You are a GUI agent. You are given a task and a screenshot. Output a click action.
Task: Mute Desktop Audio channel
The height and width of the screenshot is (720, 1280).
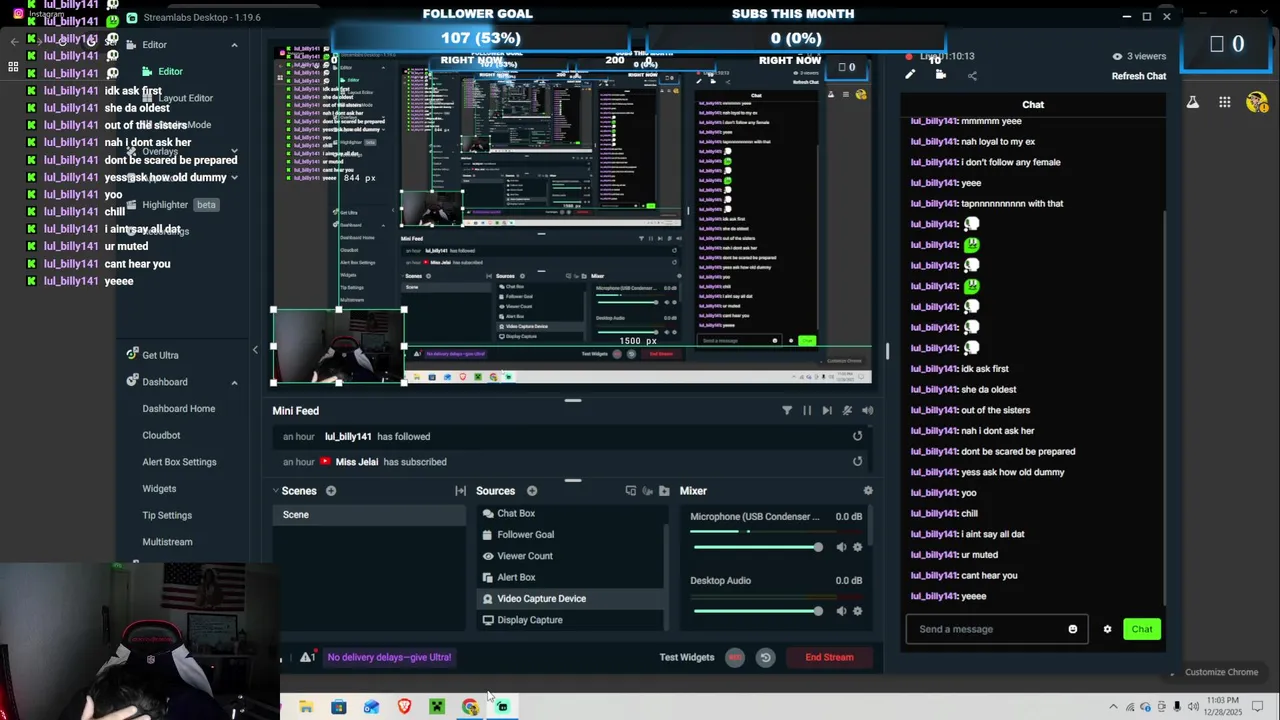click(x=841, y=611)
